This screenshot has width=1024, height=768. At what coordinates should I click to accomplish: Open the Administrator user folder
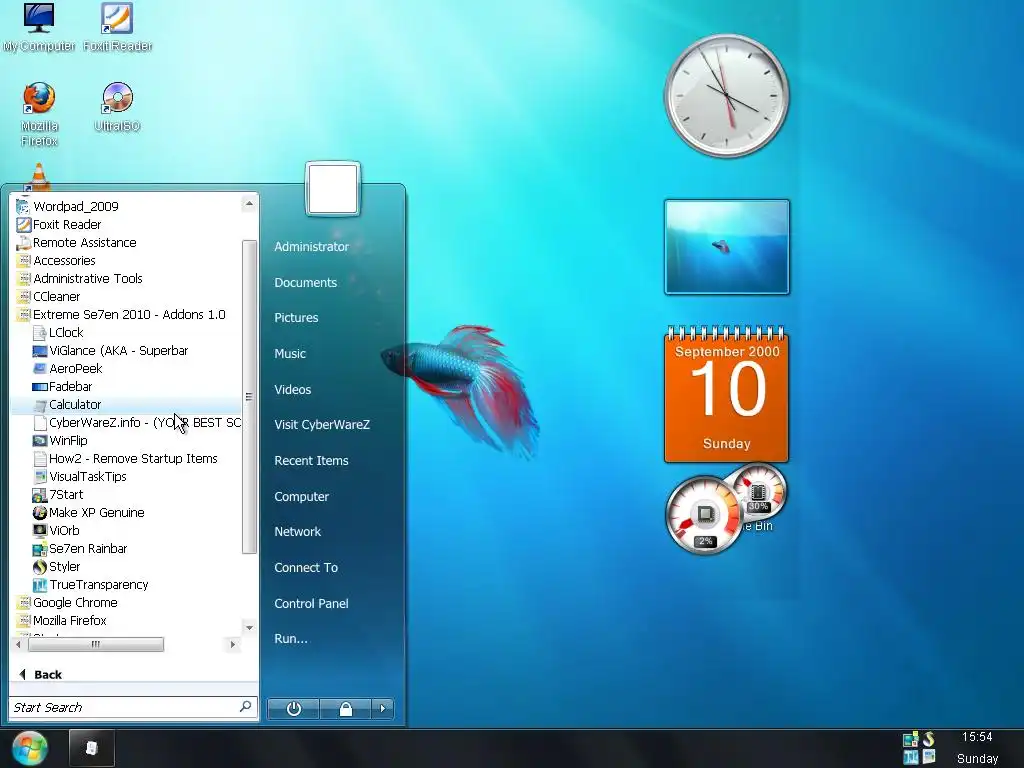point(312,247)
